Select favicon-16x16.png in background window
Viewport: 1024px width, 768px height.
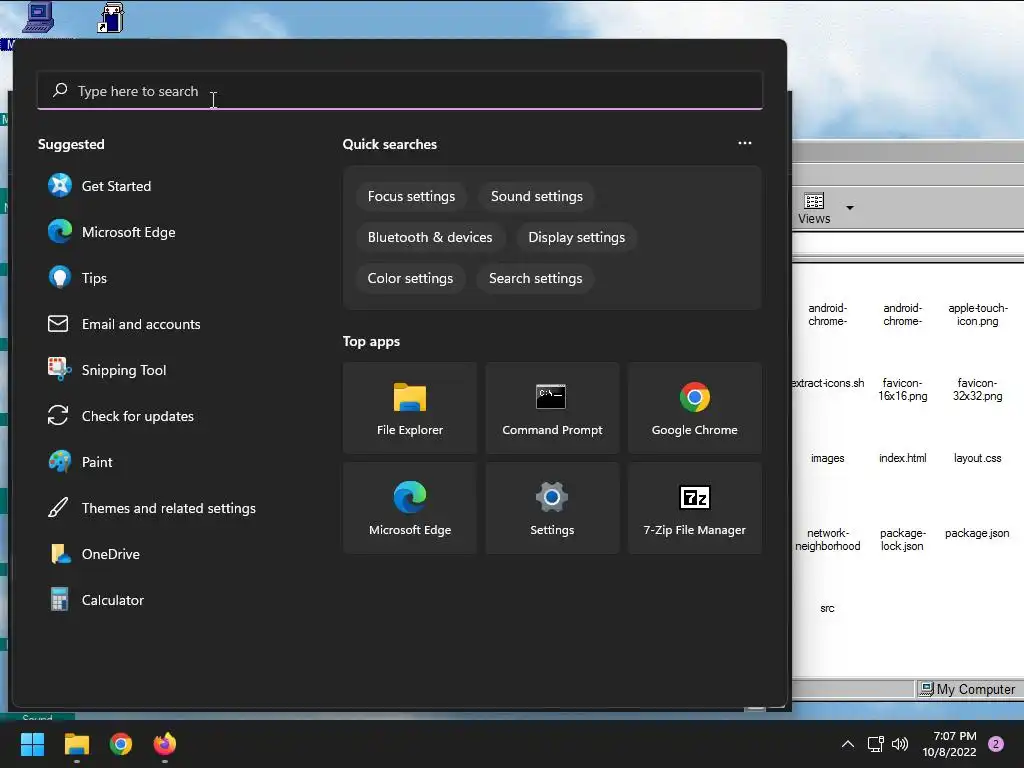903,389
